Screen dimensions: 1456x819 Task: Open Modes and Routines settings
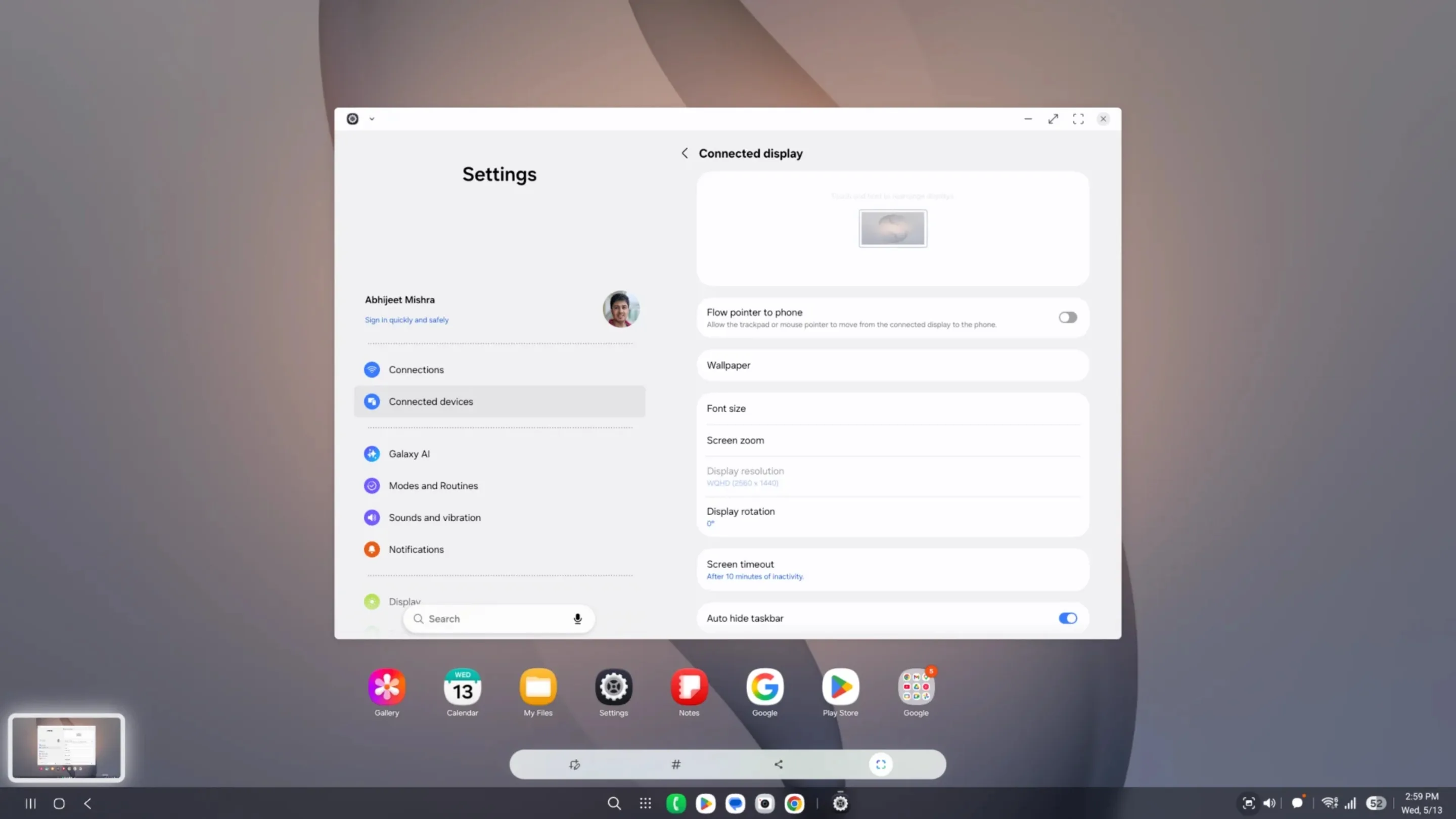click(499, 485)
